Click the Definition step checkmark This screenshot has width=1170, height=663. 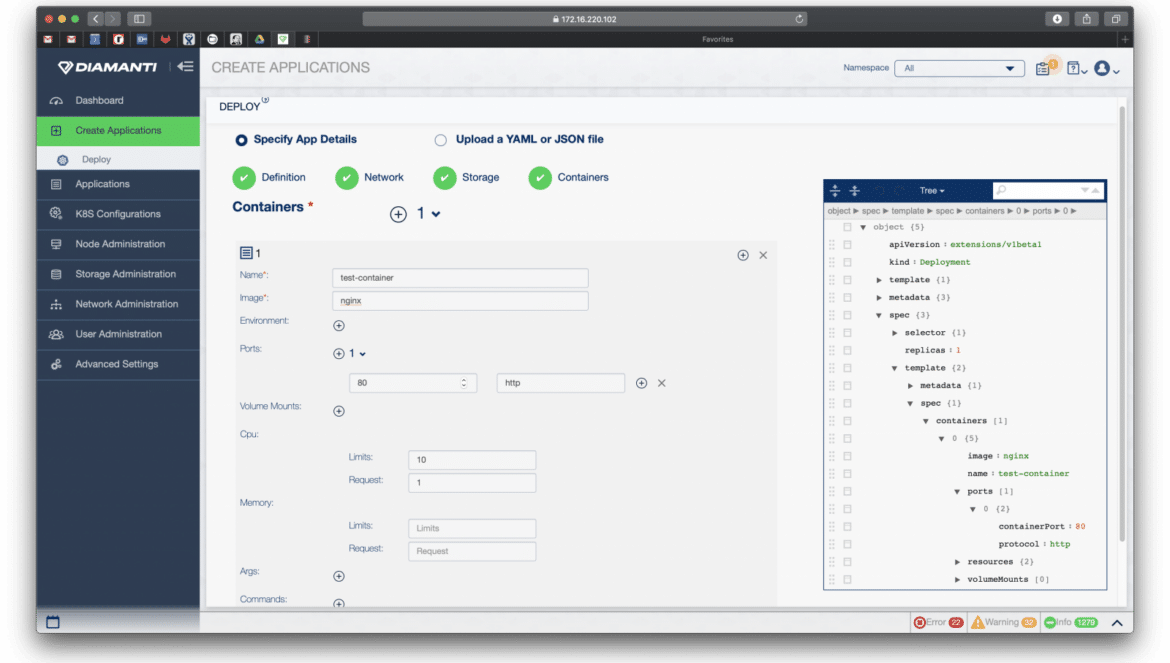244,177
